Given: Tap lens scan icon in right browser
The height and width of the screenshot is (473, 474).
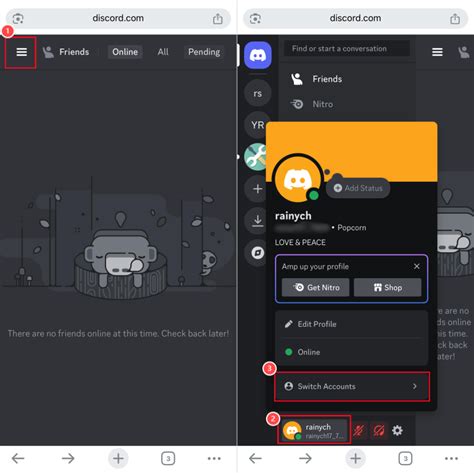Looking at the screenshot, I should click(x=255, y=18).
